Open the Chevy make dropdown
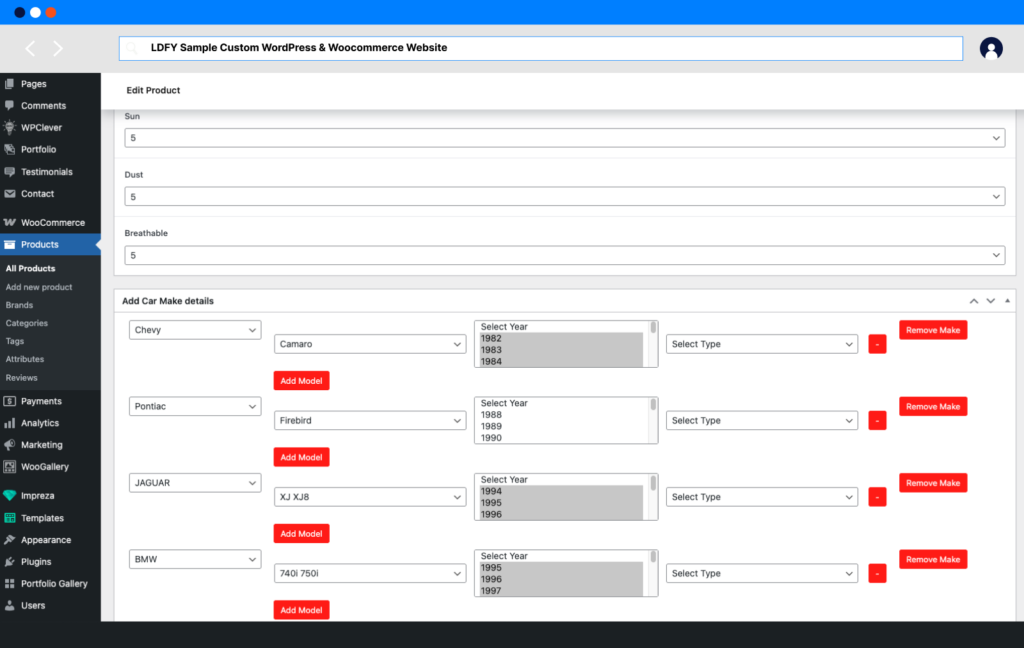Image resolution: width=1024 pixels, height=648 pixels. point(195,330)
